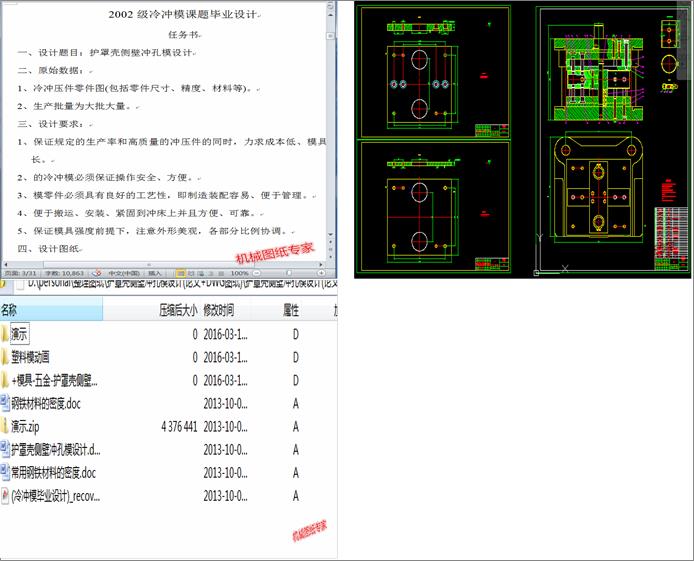
Task: Switch to Web Layout view icon
Action: [201, 273]
